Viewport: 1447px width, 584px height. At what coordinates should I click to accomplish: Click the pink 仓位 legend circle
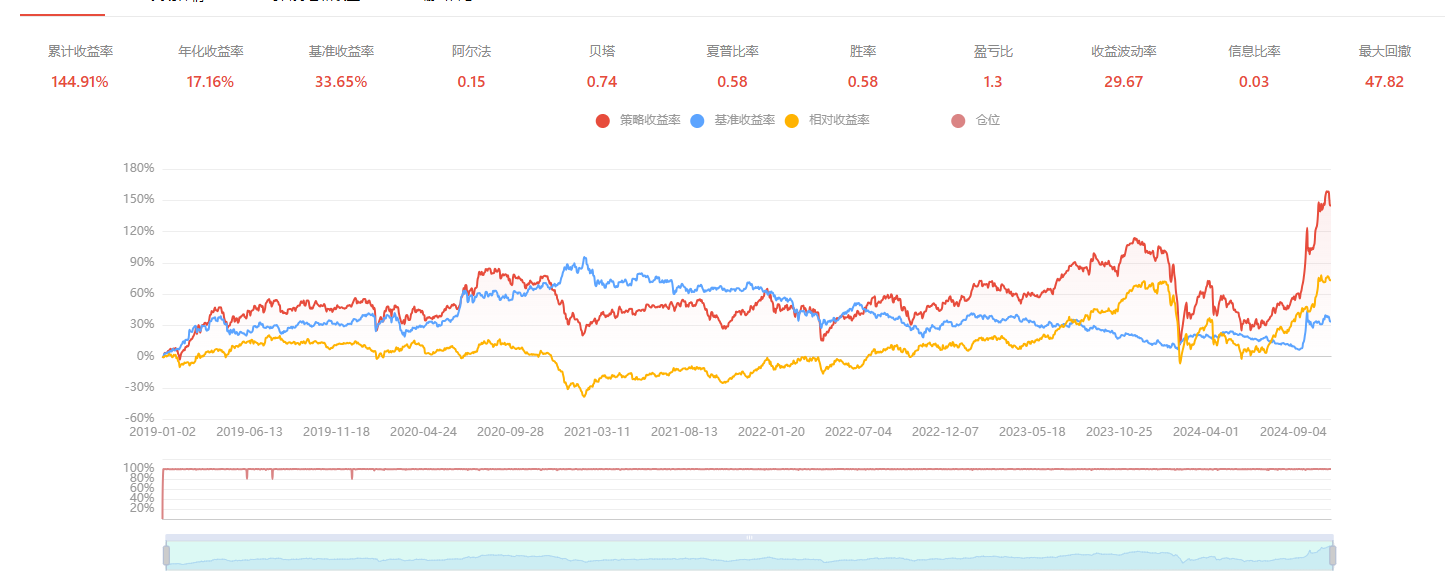(x=958, y=121)
